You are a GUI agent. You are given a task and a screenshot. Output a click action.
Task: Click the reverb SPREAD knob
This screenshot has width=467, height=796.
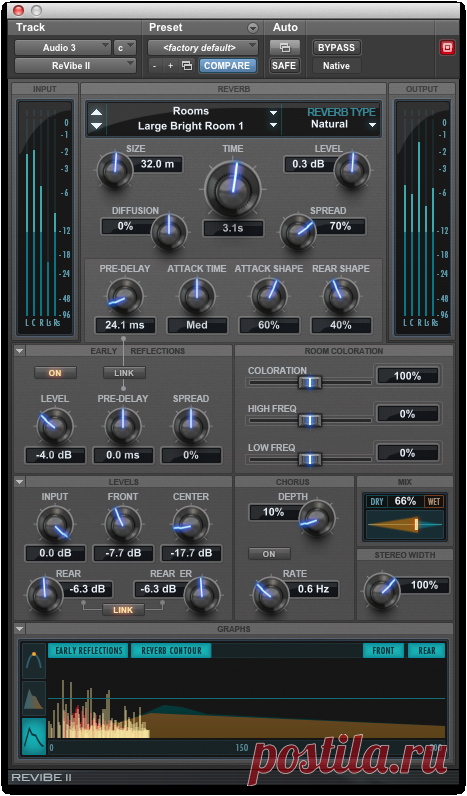click(297, 231)
